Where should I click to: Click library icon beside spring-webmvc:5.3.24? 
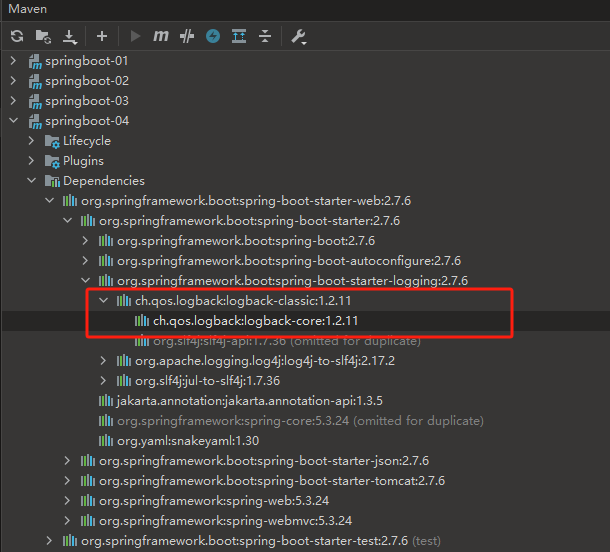click(88, 520)
